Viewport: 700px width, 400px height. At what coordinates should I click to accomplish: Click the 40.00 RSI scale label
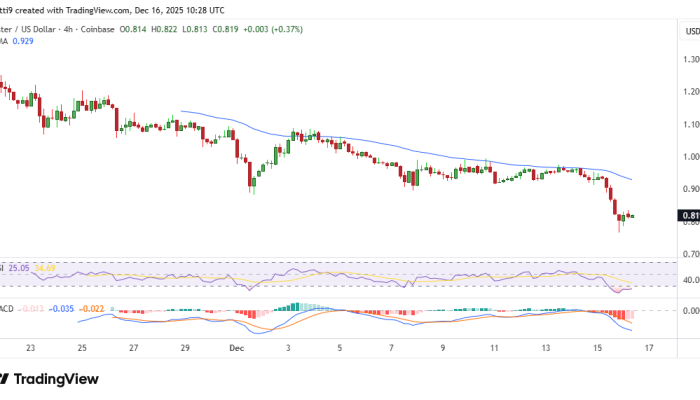pyautogui.click(x=689, y=281)
